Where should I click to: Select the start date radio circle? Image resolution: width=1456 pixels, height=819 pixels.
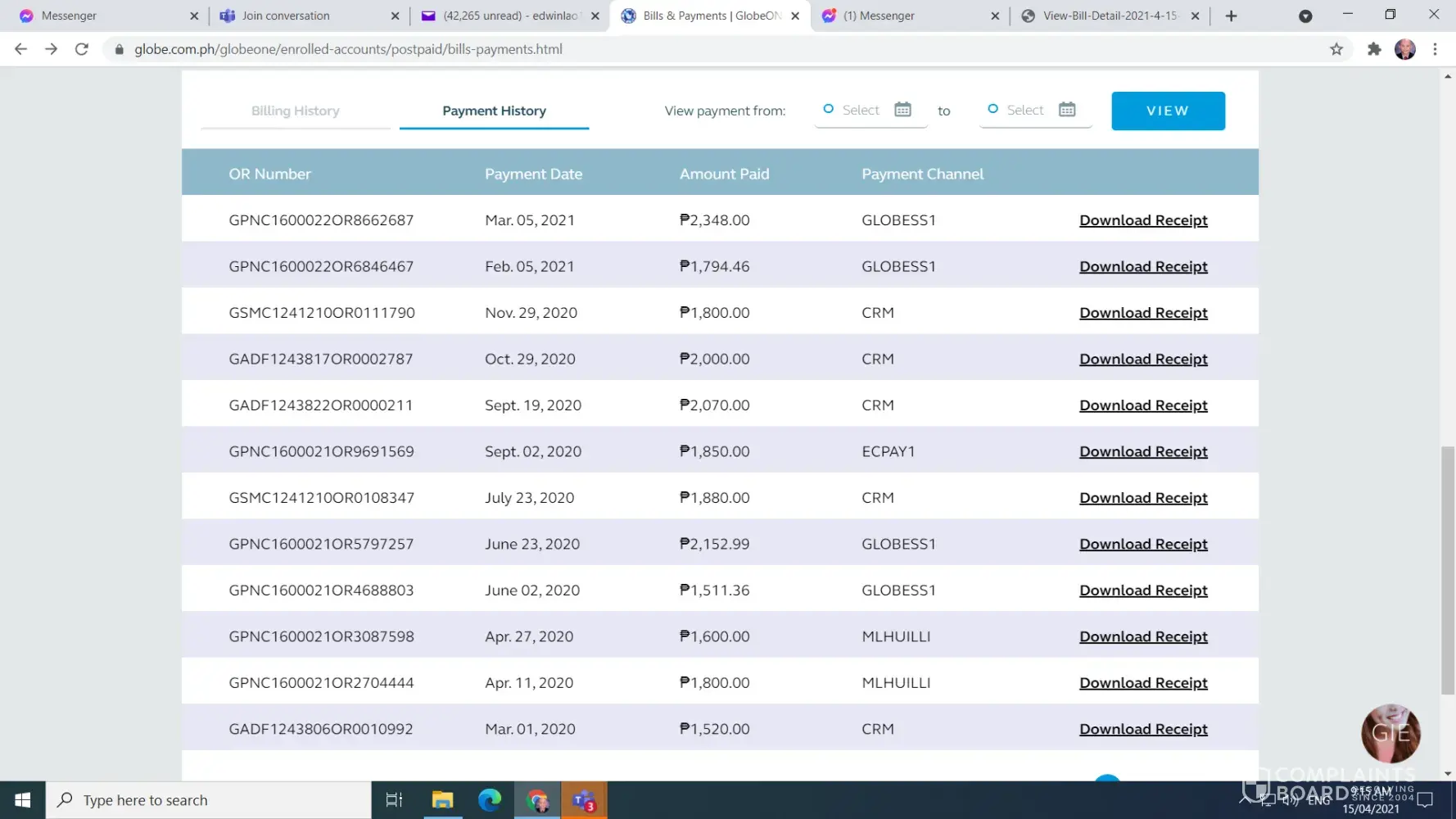pos(828,109)
